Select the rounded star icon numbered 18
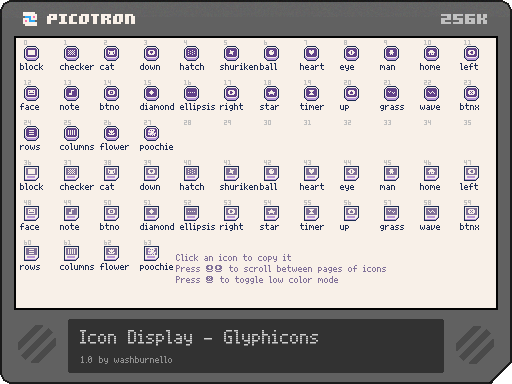This screenshot has width=512, height=384. pos(271,93)
